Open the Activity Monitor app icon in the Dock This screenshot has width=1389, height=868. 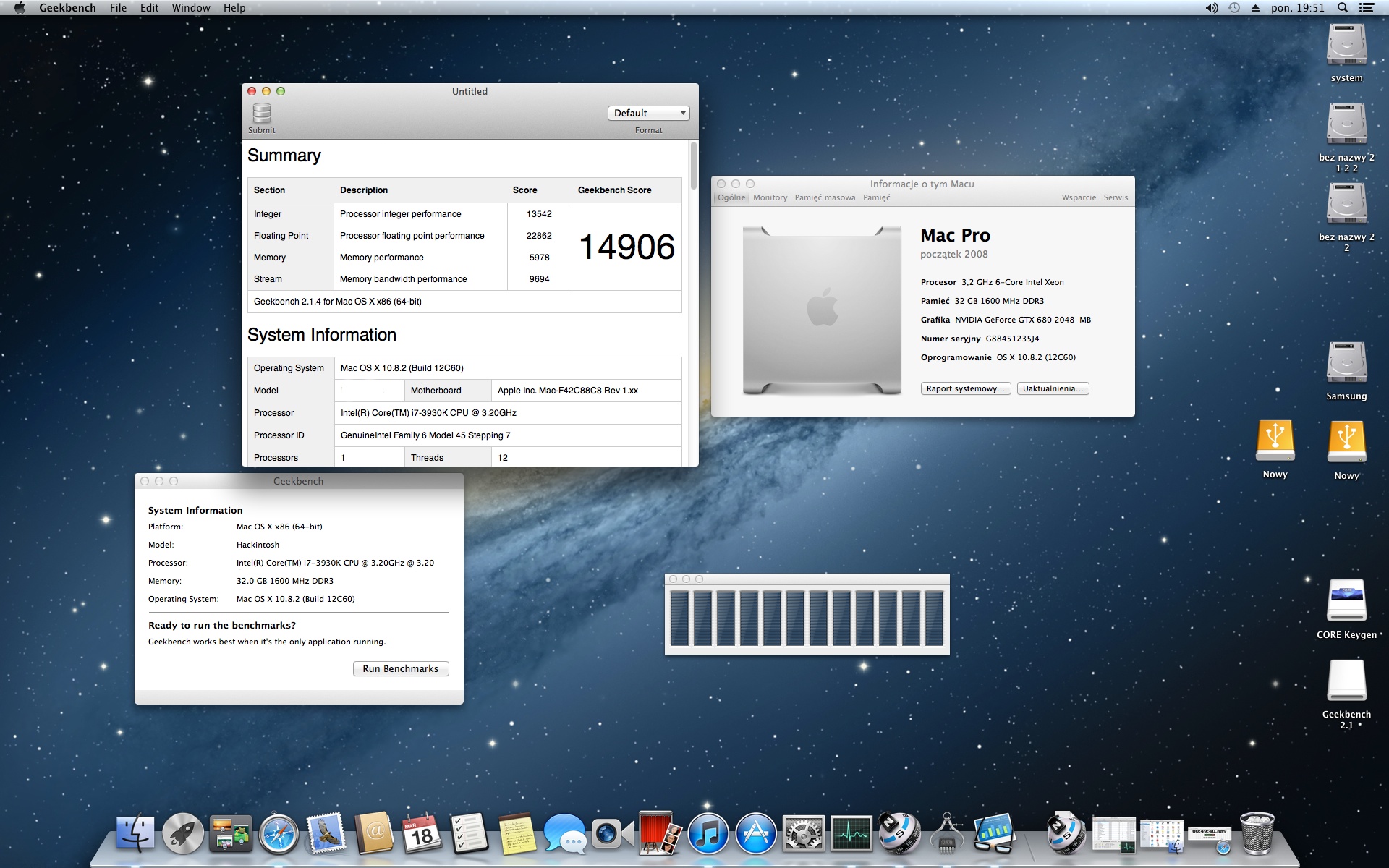point(851,833)
